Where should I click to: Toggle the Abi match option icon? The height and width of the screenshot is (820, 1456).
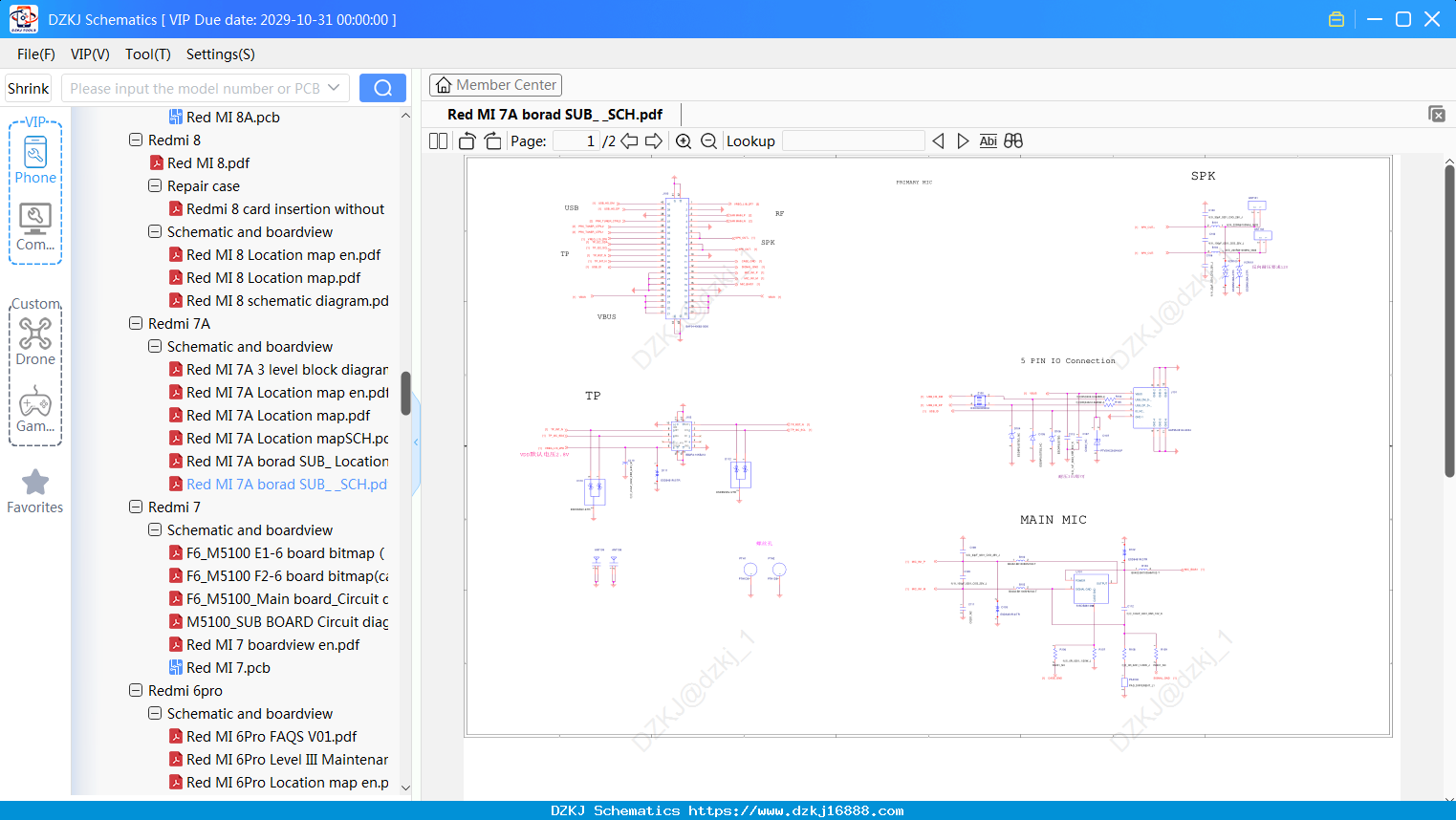click(x=989, y=140)
